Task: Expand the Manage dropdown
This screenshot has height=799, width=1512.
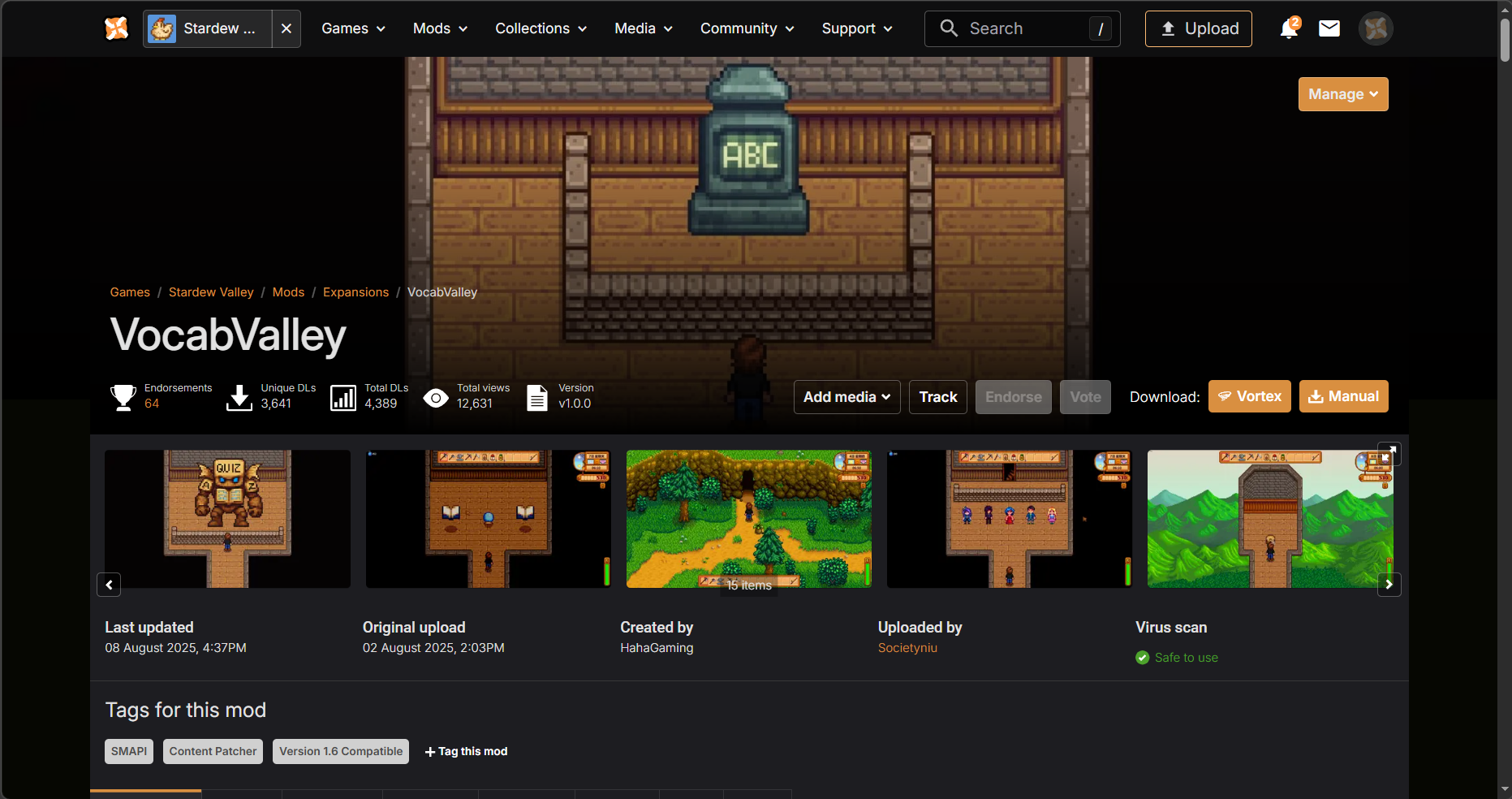Action: pyautogui.click(x=1342, y=94)
